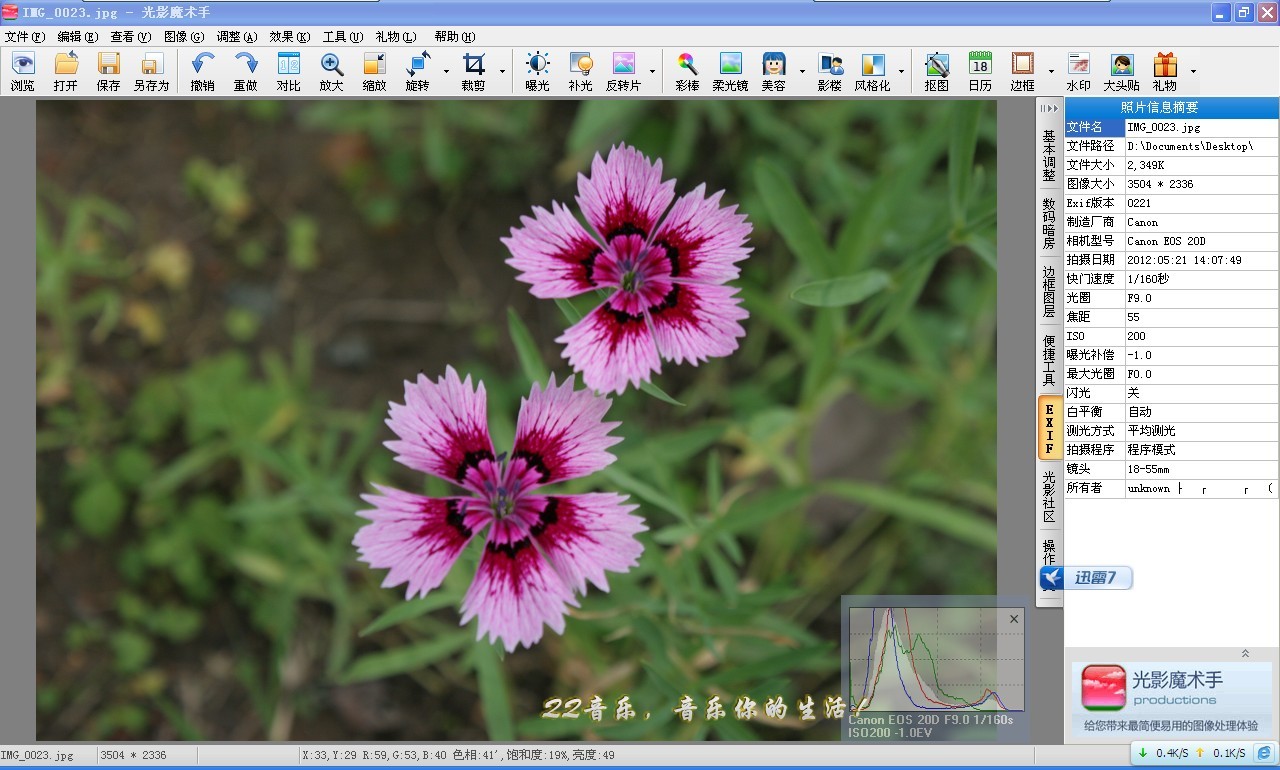Click the browser icon in the tray
Viewport: 1280px width, 770px height.
coord(1264,753)
